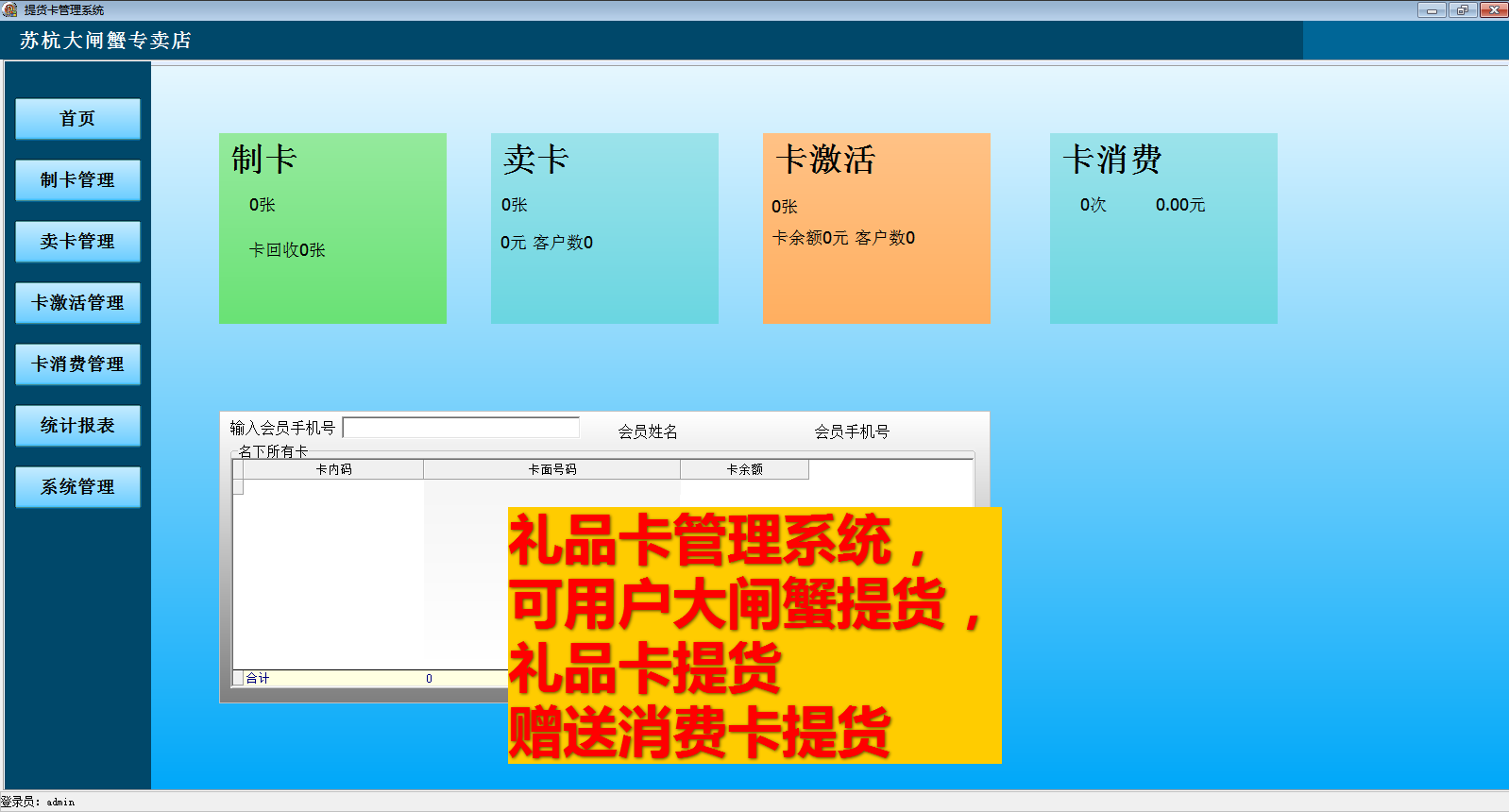Click the 卡消费 summary tile
Image resolution: width=1509 pixels, height=812 pixels.
(x=1163, y=228)
